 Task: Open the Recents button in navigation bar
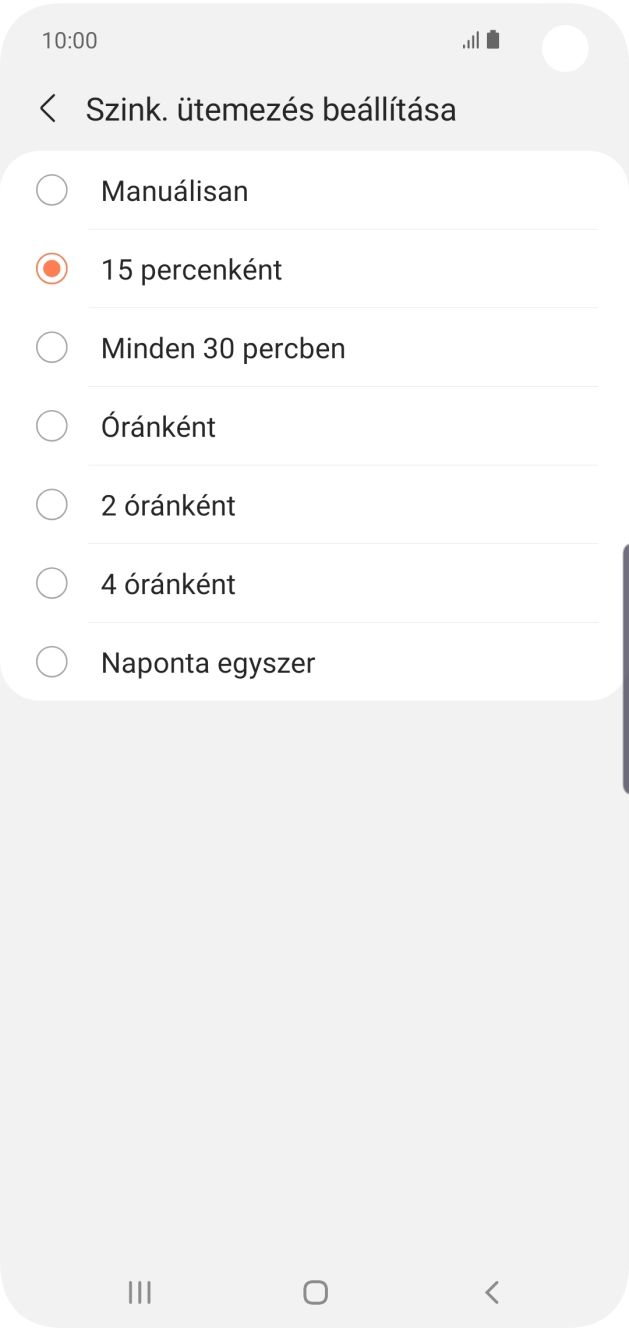click(138, 1292)
